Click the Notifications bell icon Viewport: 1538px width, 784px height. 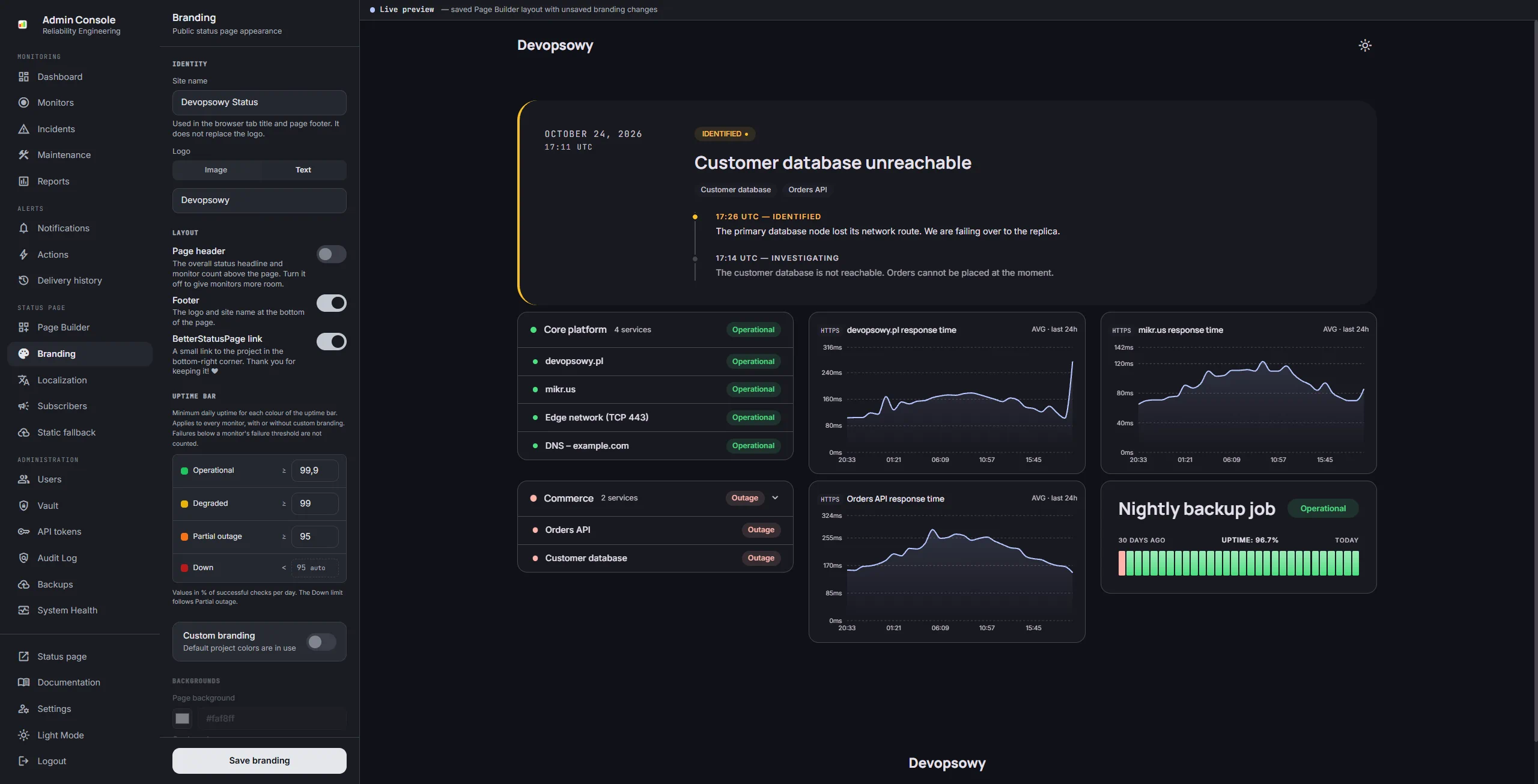[x=23, y=228]
